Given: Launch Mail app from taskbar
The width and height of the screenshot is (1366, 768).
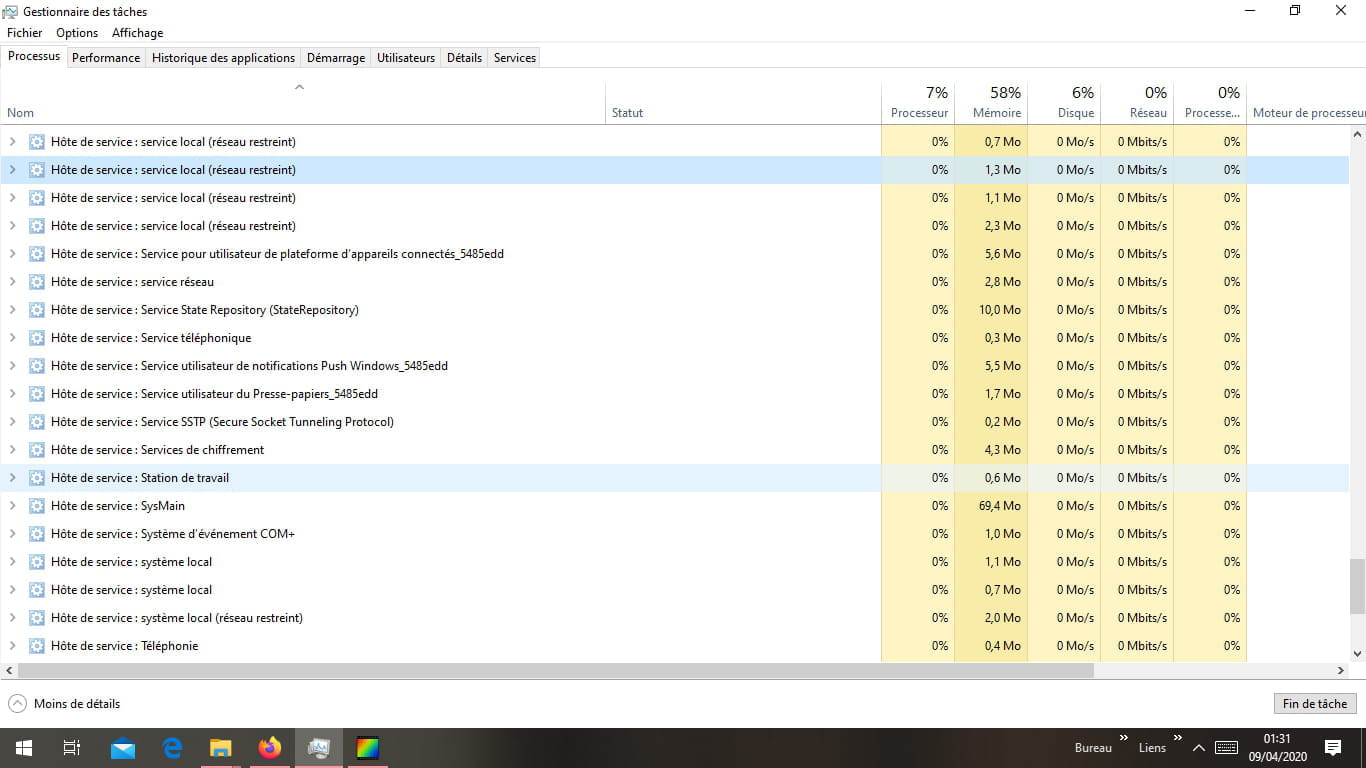Looking at the screenshot, I should tap(123, 748).
